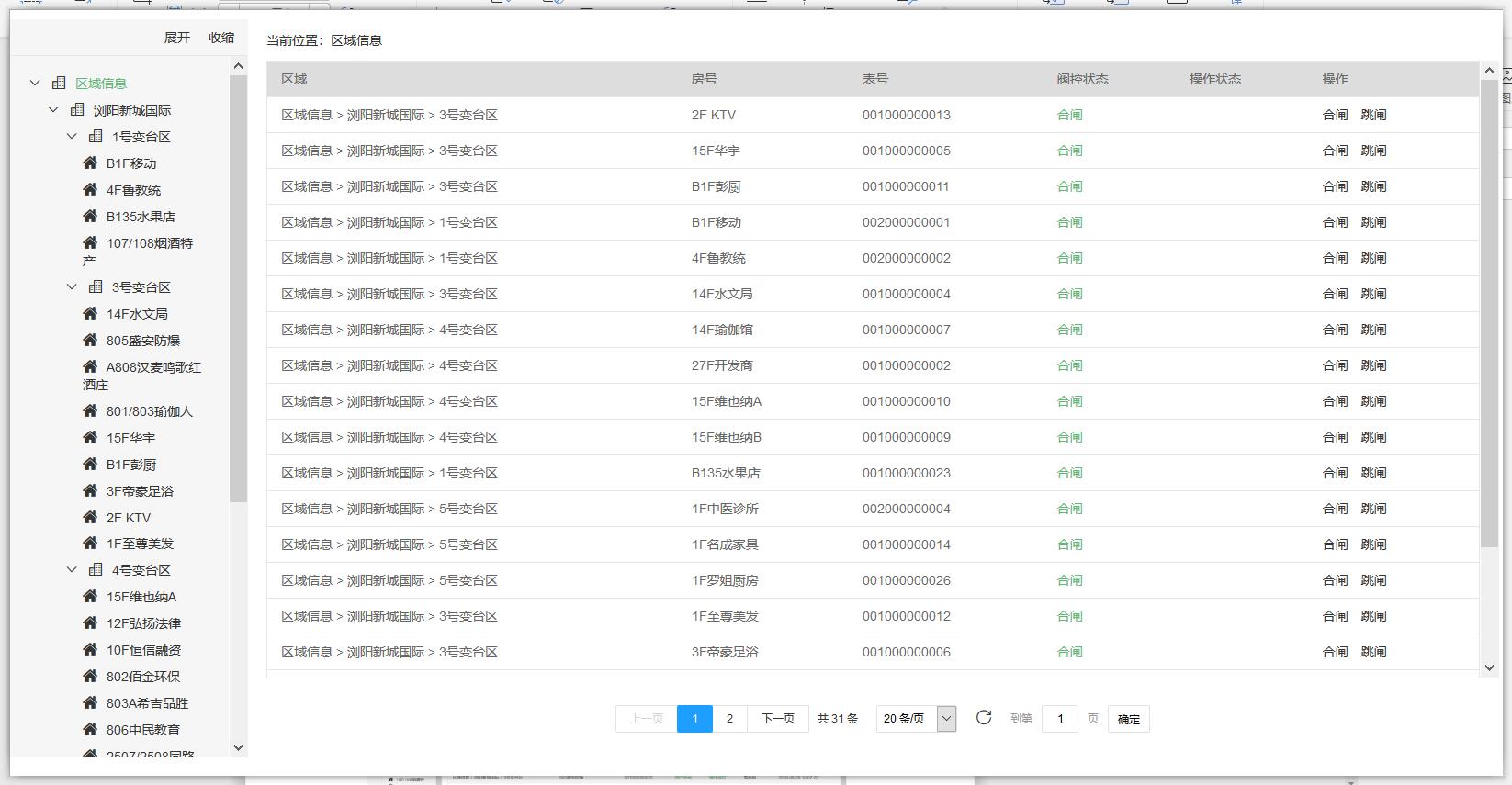Click the refresh icon in pagination bar

pyautogui.click(x=983, y=718)
